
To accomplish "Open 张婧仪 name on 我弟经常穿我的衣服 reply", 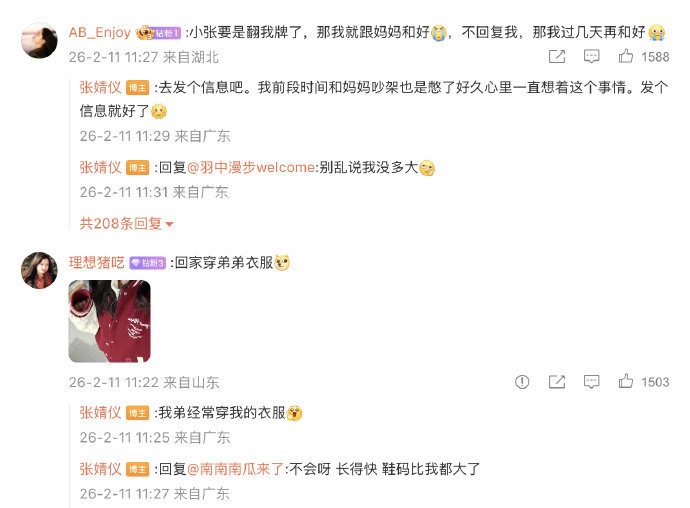I will click(x=100, y=412).
